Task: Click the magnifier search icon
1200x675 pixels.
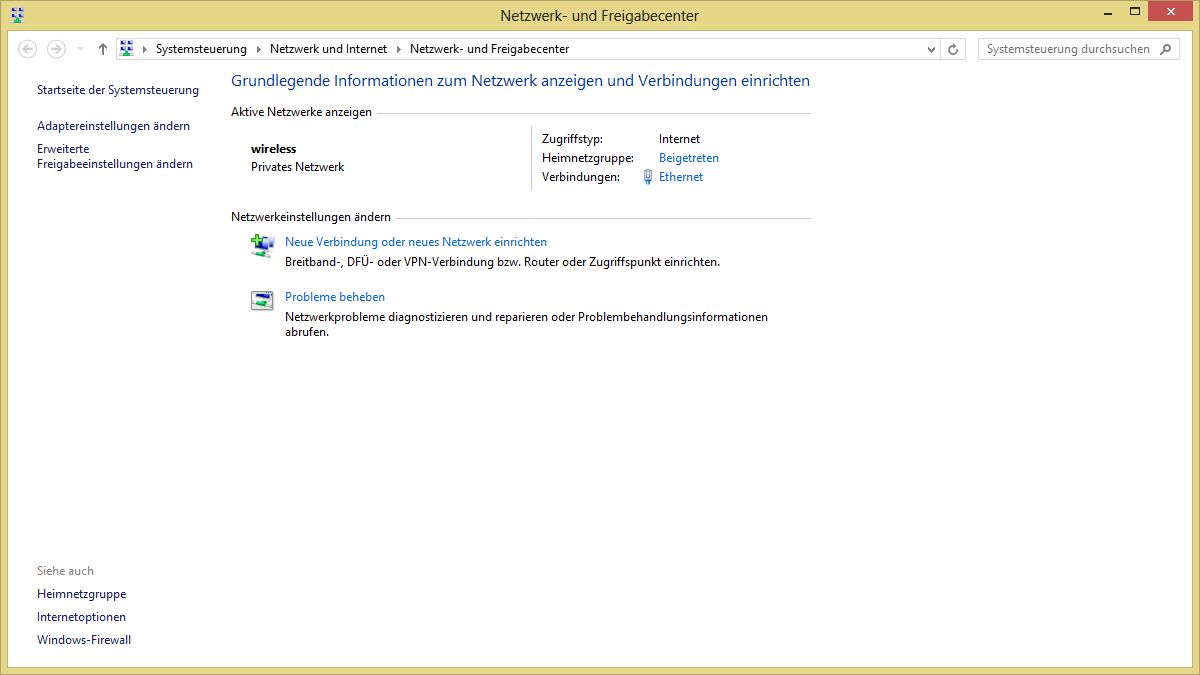Action: coord(1166,49)
